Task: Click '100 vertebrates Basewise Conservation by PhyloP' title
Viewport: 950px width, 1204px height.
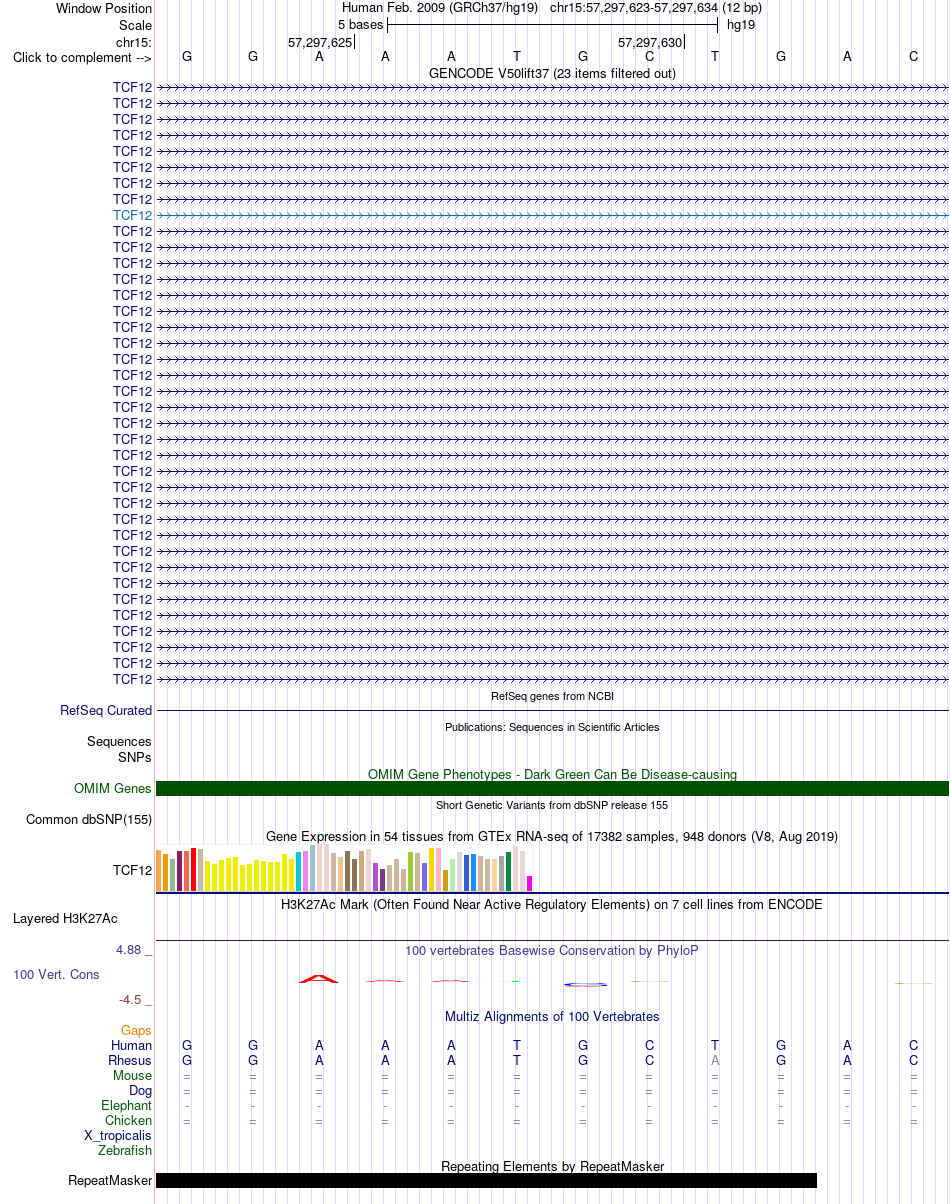Action: 552,950
